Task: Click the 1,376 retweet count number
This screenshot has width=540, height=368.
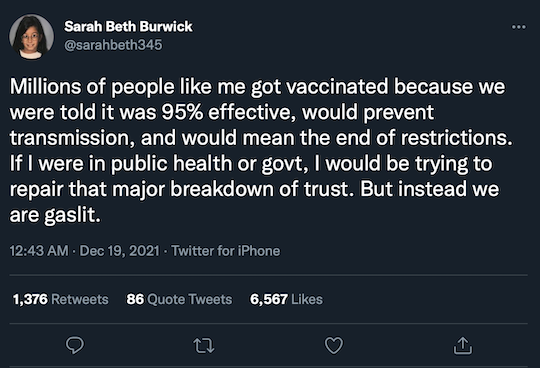Action: click(30, 299)
